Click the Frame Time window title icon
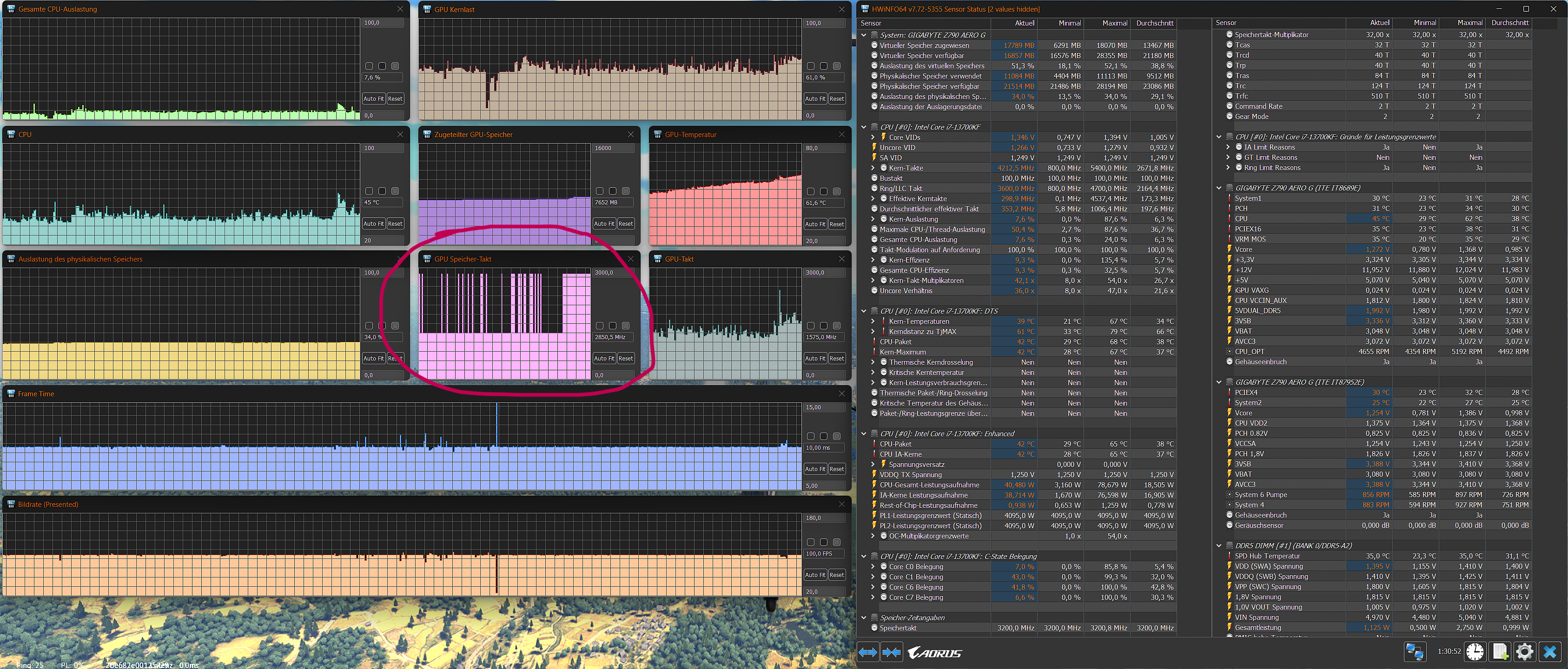This screenshot has width=1568, height=669. pyautogui.click(x=11, y=394)
